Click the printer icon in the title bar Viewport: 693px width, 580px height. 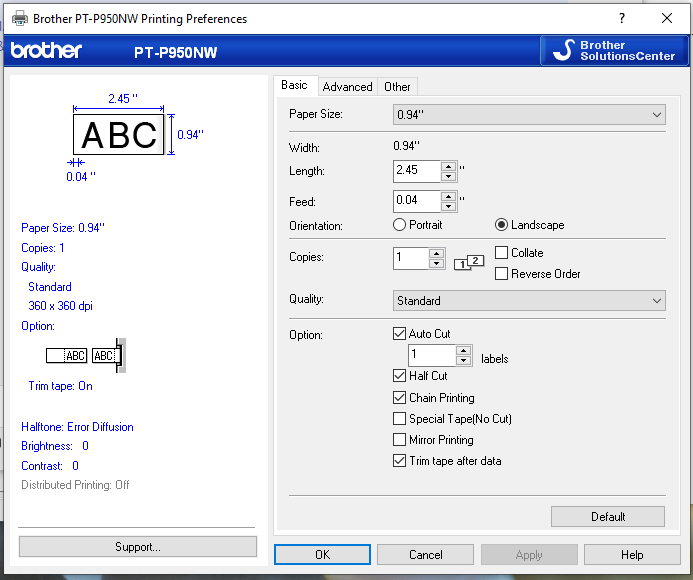click(19, 19)
